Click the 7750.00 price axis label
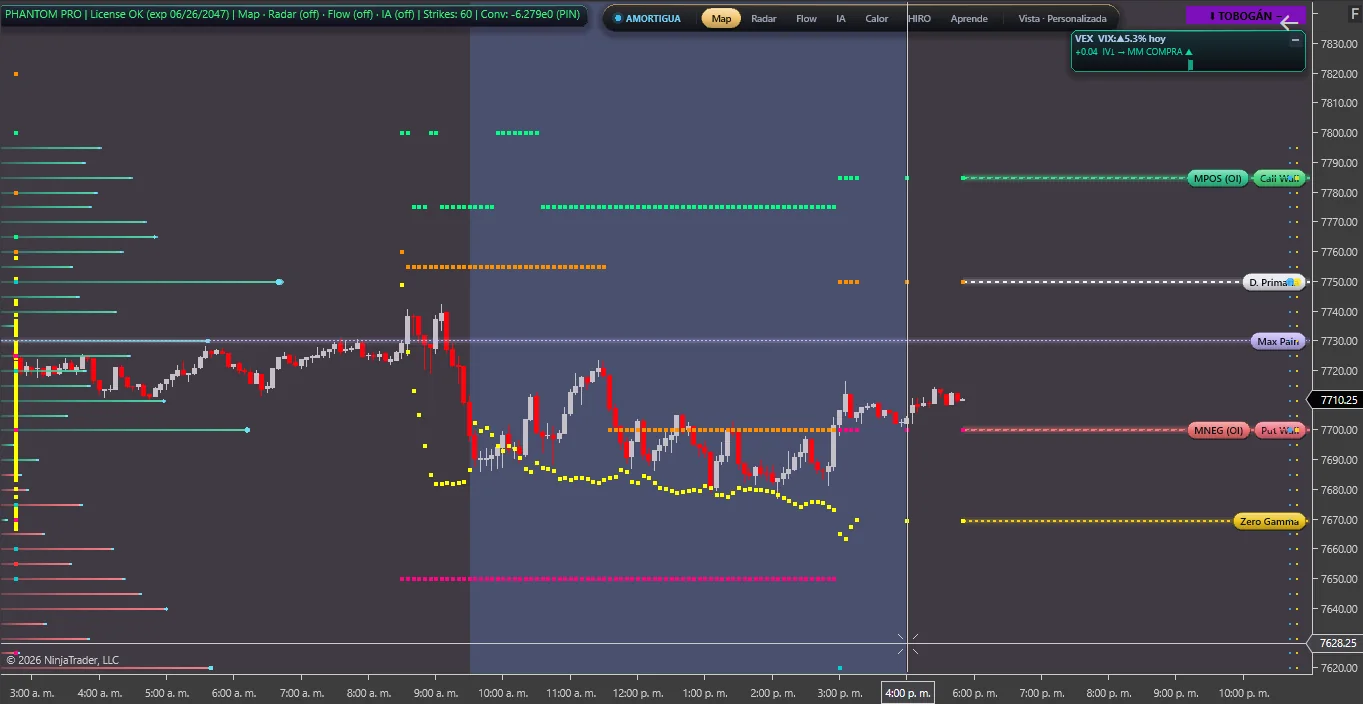The width and height of the screenshot is (1363, 704). pos(1341,282)
